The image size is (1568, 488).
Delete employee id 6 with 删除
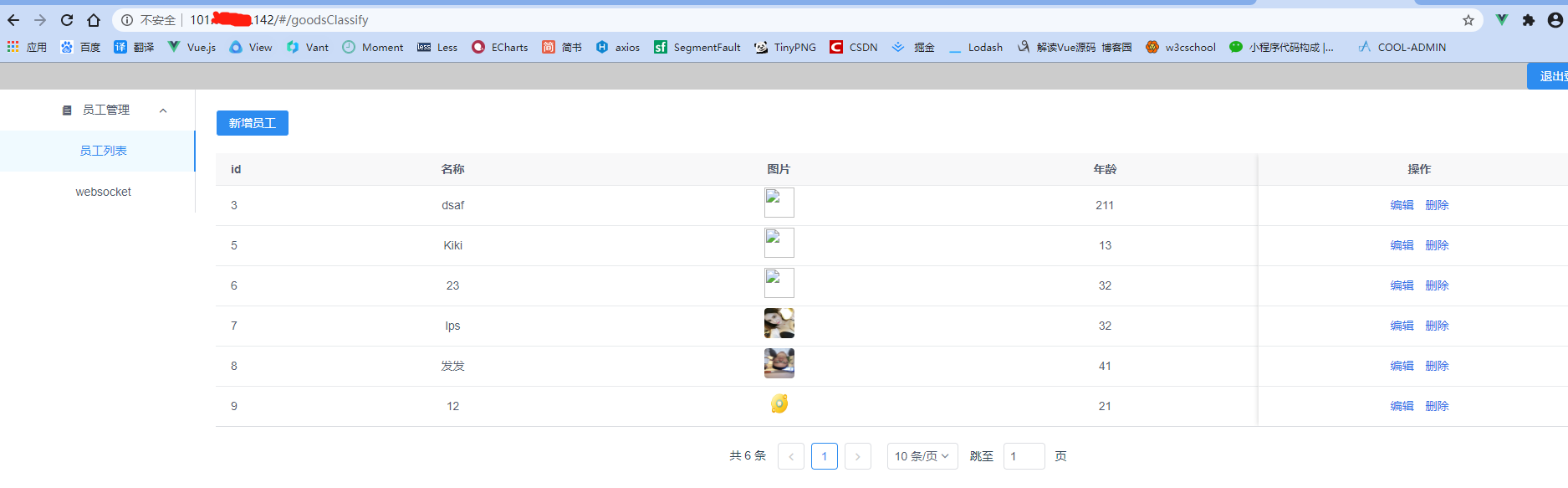pos(1437,285)
